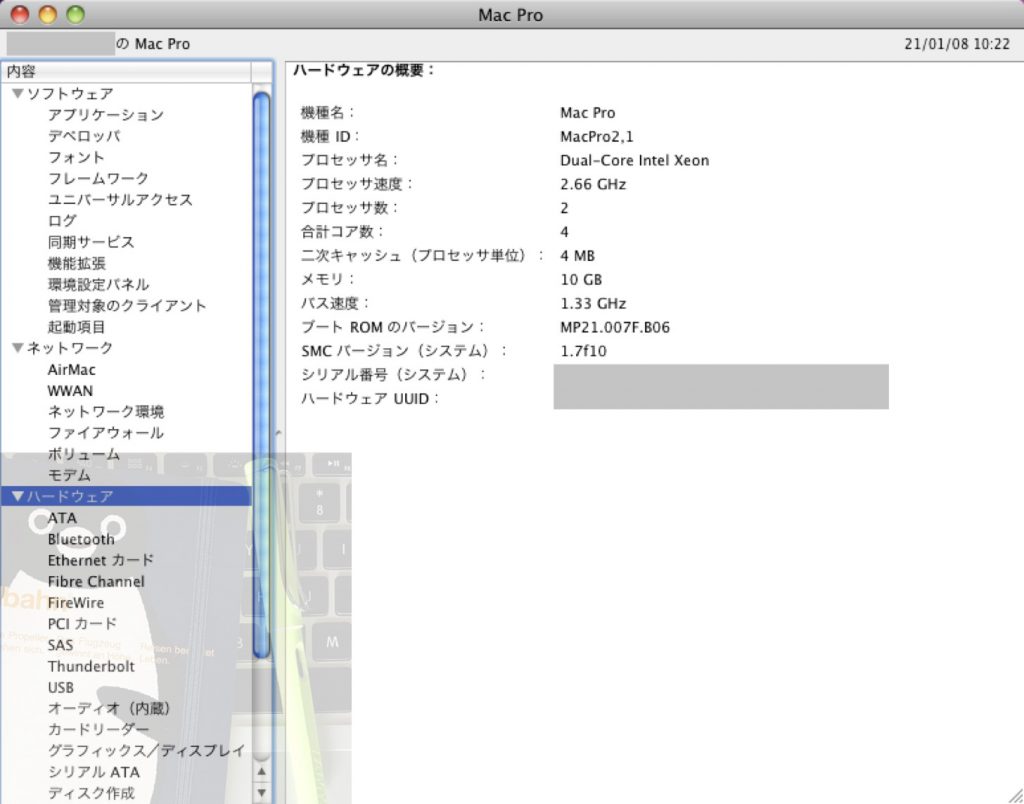The image size is (1024, 804).
Task: Click the シリアル番号（システム） label
Action: 394,375
